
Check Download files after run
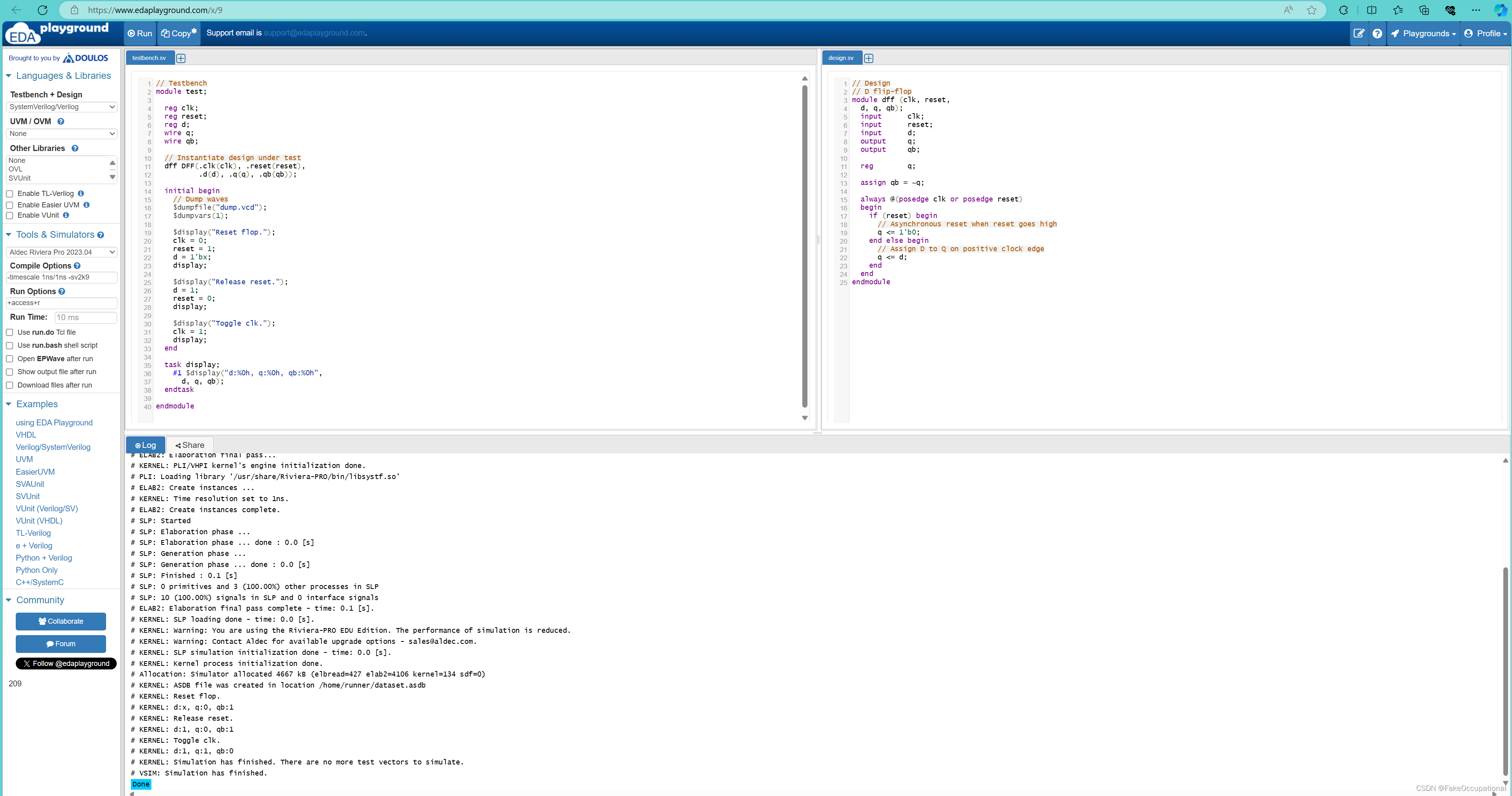[x=10, y=385]
